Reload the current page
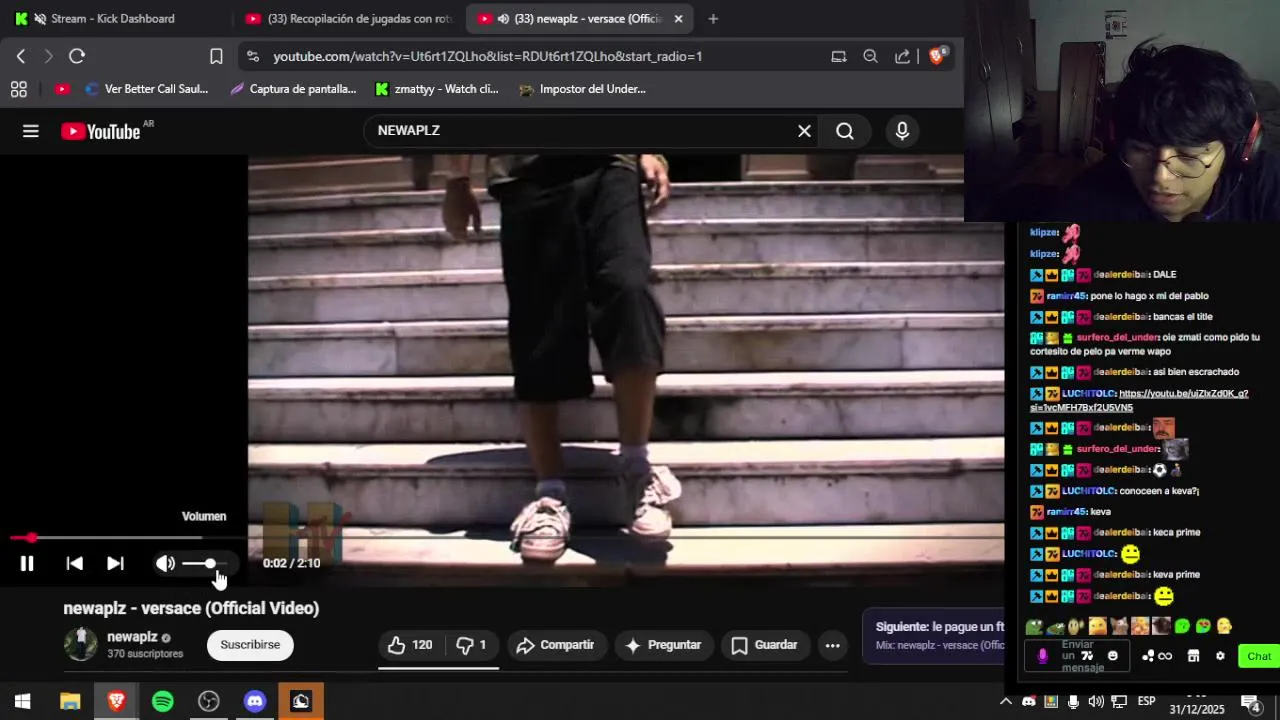The height and width of the screenshot is (720, 1280). point(77,56)
